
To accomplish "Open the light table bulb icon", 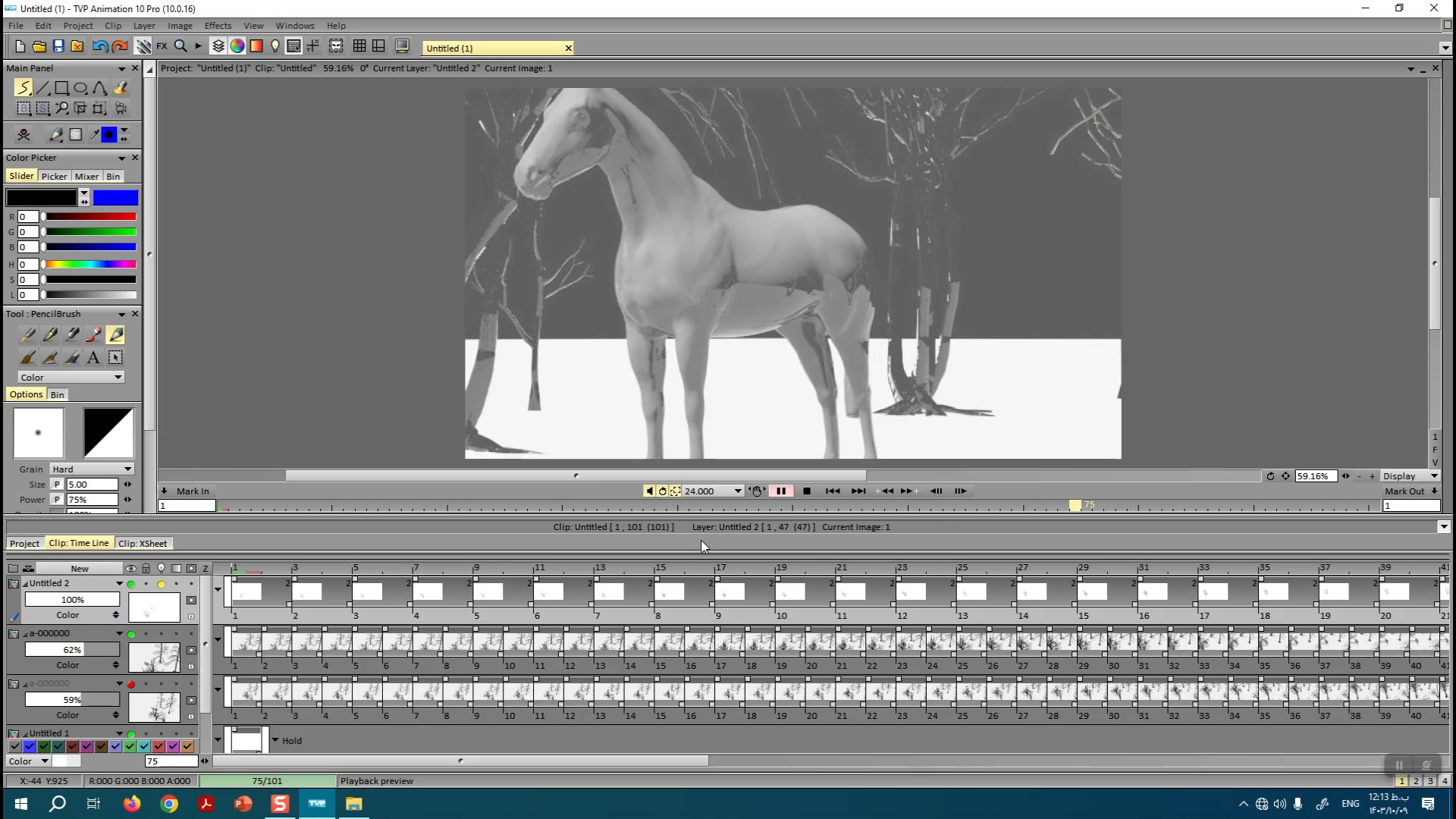I will (275, 46).
